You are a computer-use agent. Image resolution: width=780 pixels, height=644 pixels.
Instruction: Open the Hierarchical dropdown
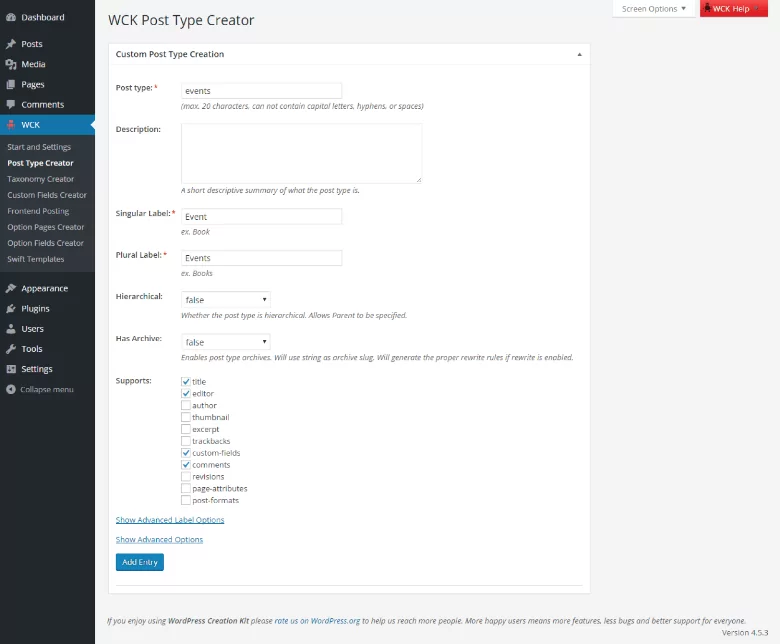[x=225, y=300]
